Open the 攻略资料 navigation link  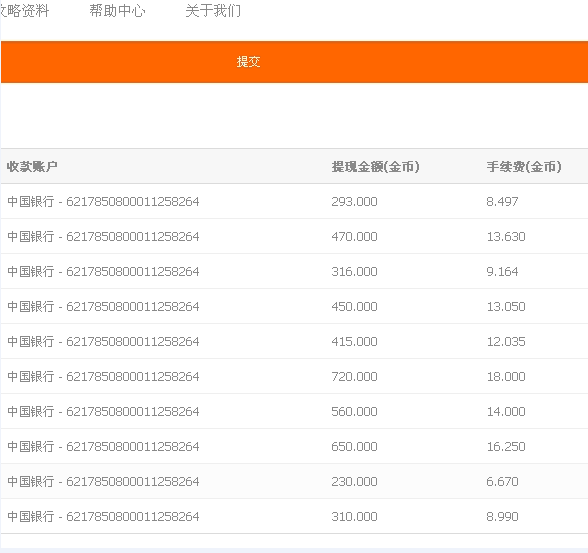point(24,11)
